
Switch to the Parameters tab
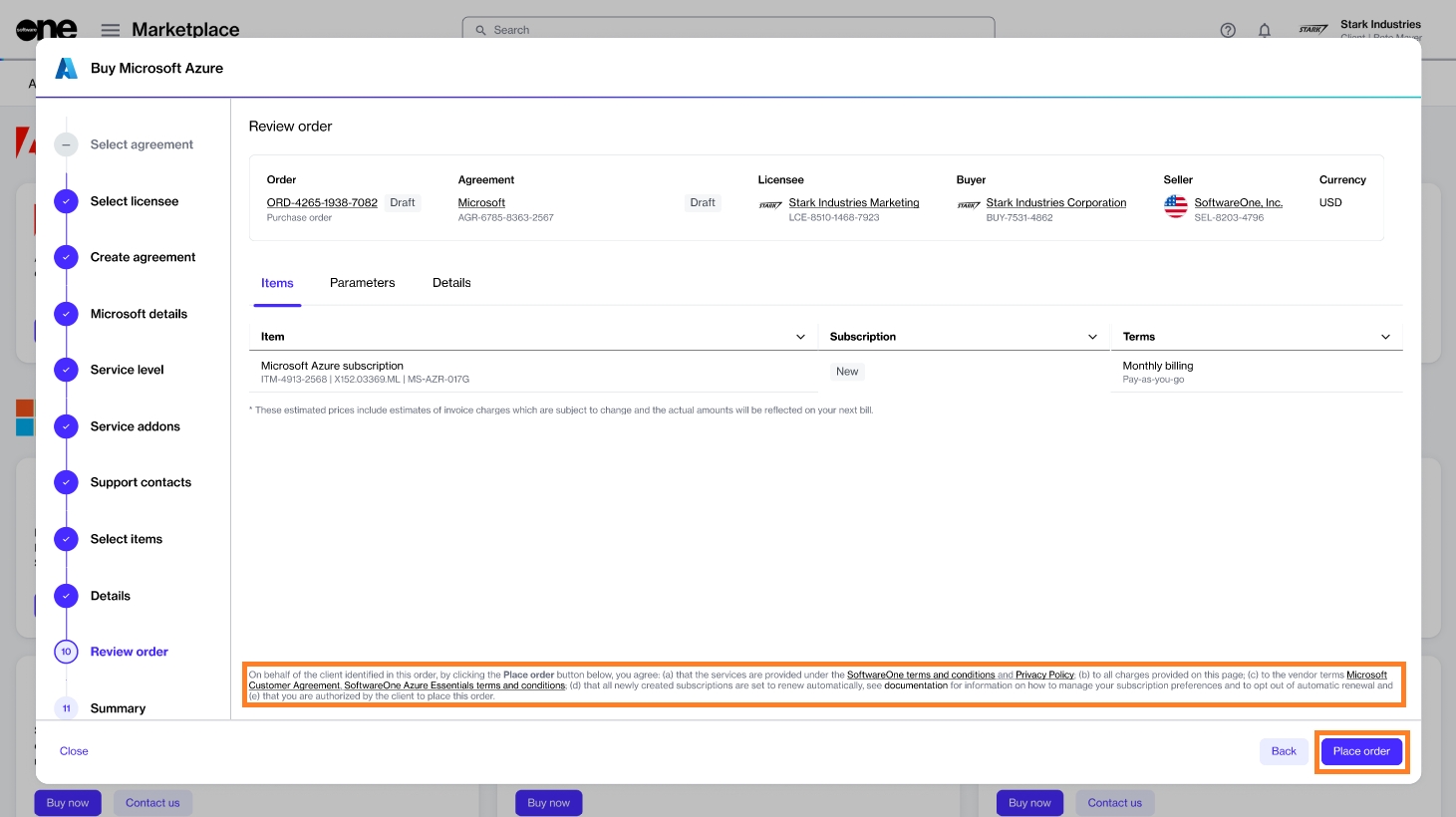click(362, 283)
